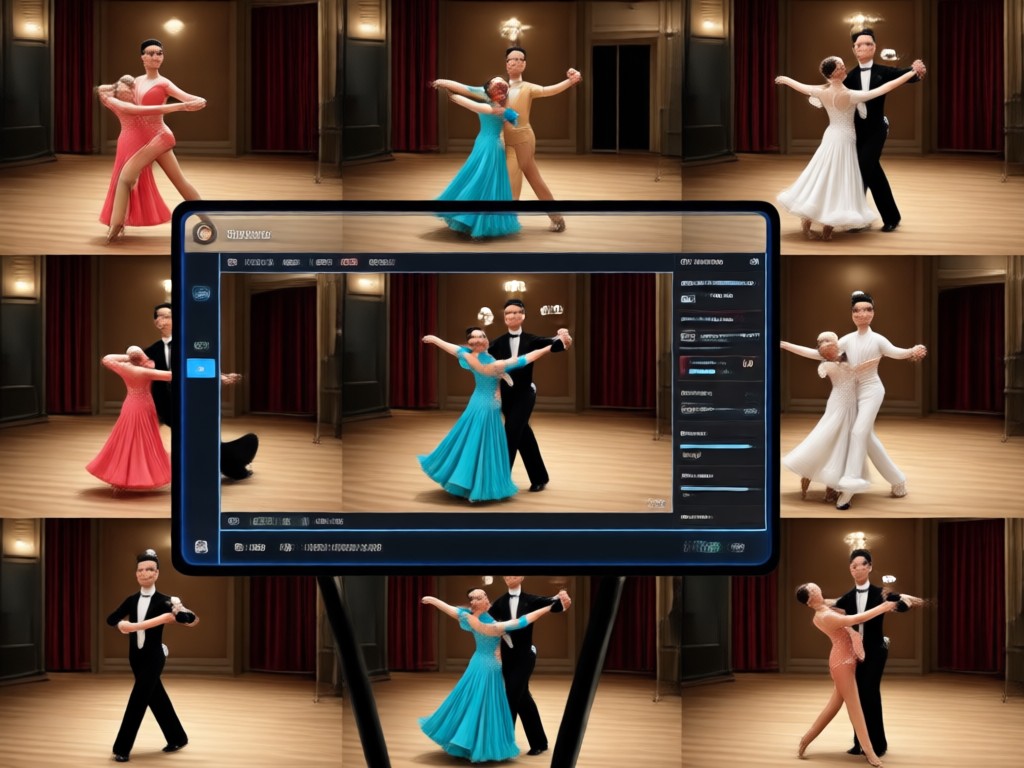The height and width of the screenshot is (768, 1024).
Task: Select the red highlighted row in right panel
Action: click(x=718, y=366)
